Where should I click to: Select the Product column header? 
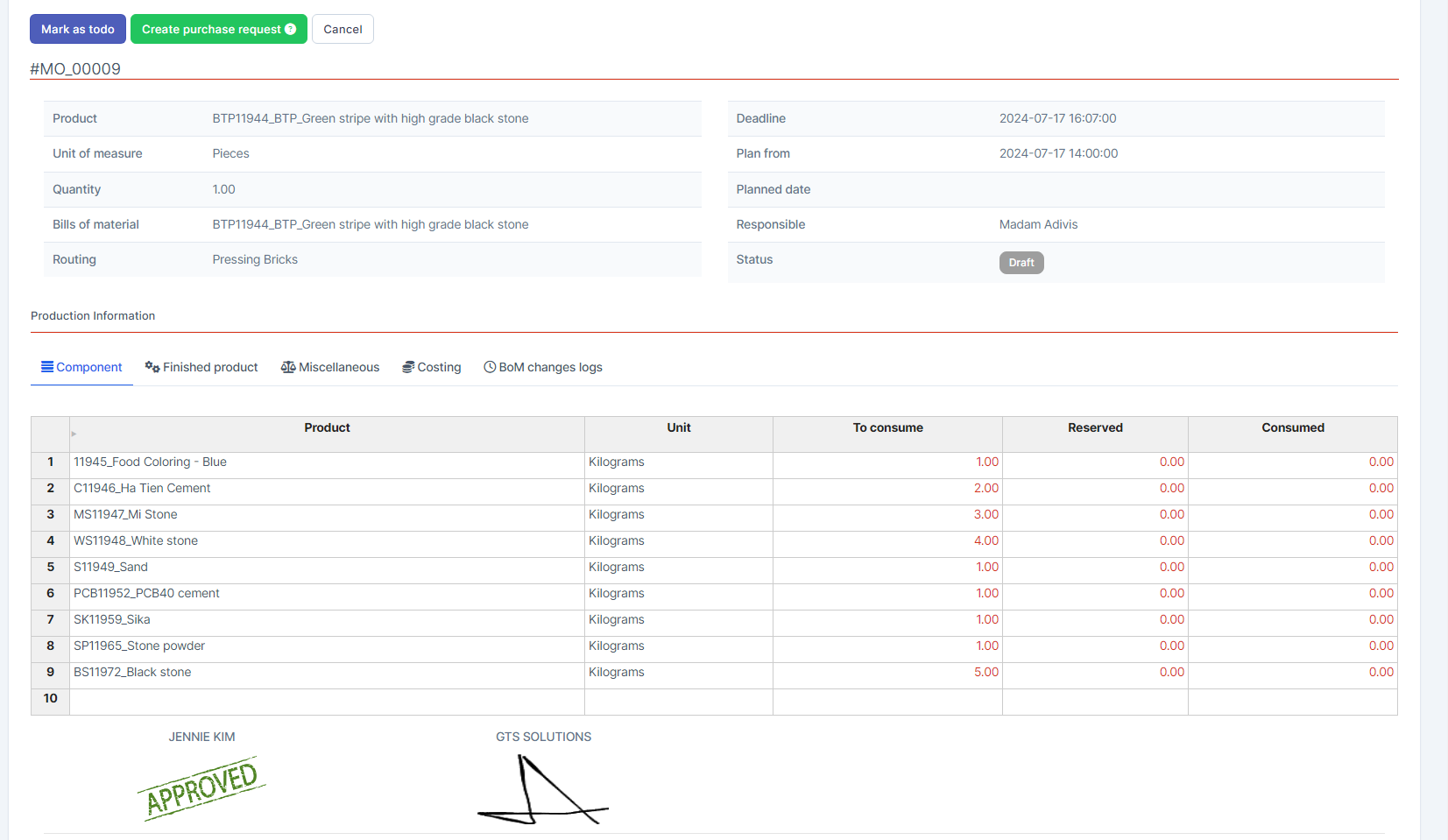(x=327, y=427)
